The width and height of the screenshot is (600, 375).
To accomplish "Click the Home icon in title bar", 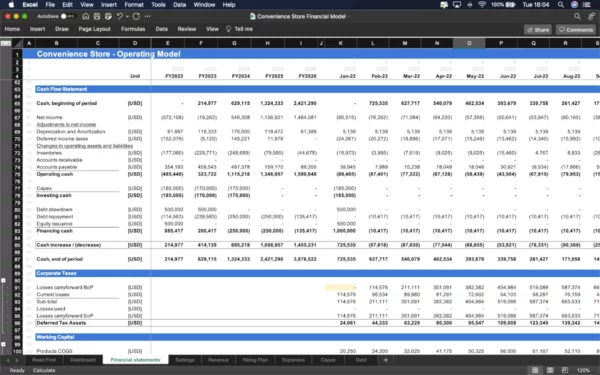I will (86, 16).
